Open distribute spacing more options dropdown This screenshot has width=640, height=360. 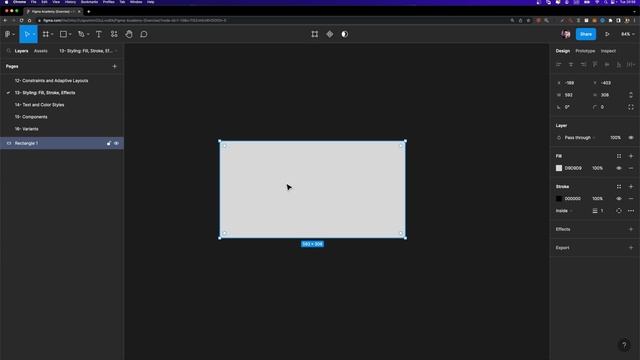631,64
